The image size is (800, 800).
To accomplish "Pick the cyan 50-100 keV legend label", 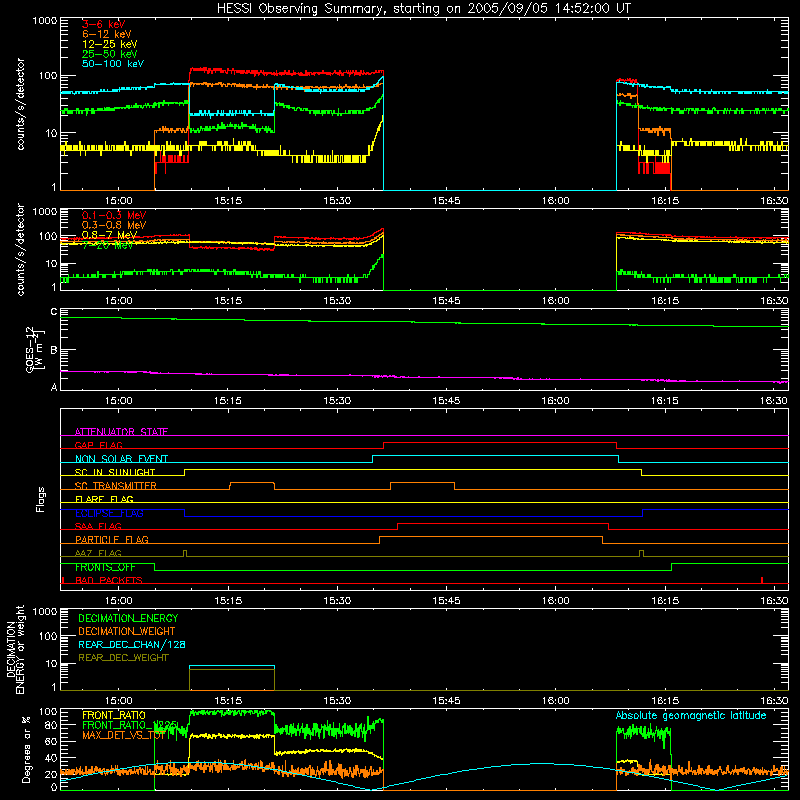I will coord(113,63).
